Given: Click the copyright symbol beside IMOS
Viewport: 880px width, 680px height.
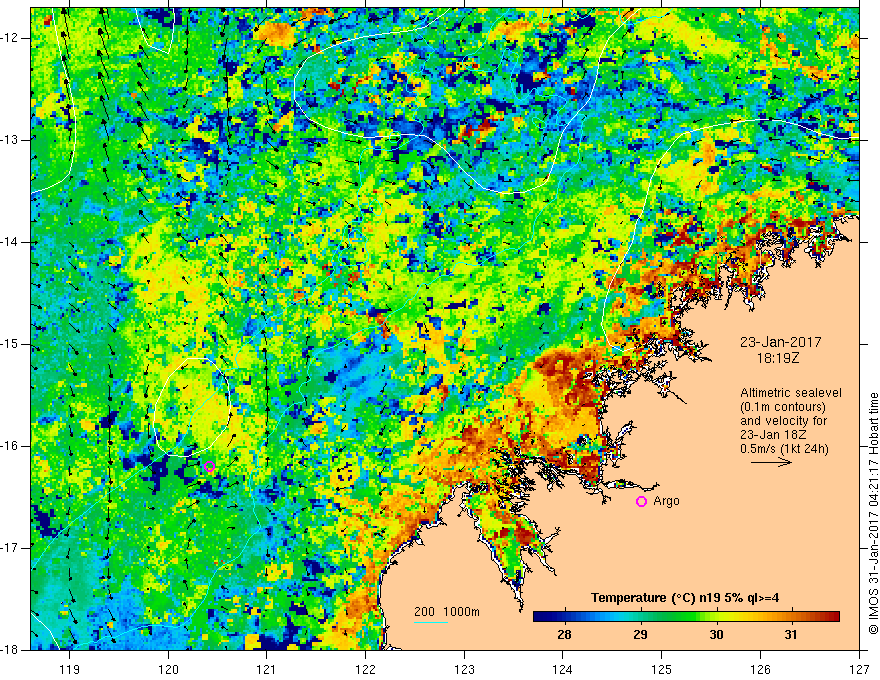Looking at the screenshot, I should (873, 630).
